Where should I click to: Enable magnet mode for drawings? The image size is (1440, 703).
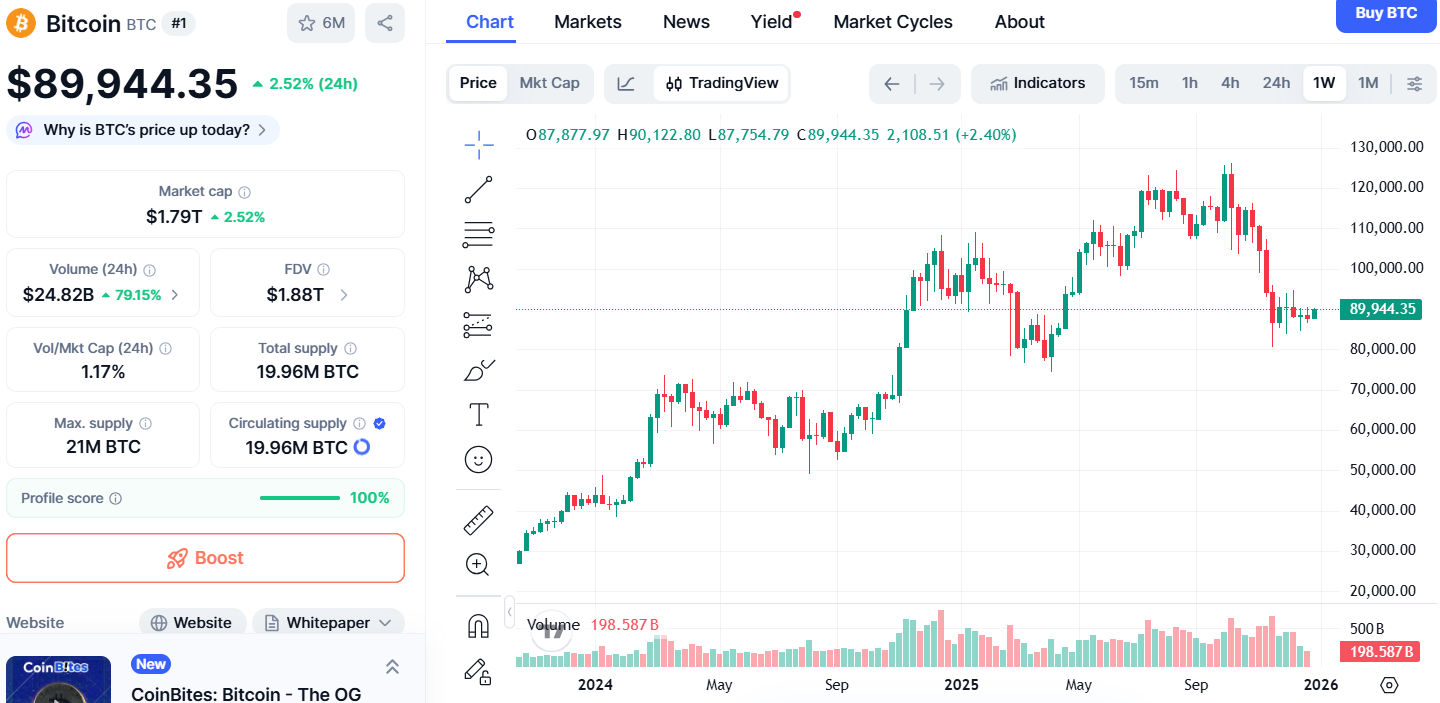click(478, 625)
